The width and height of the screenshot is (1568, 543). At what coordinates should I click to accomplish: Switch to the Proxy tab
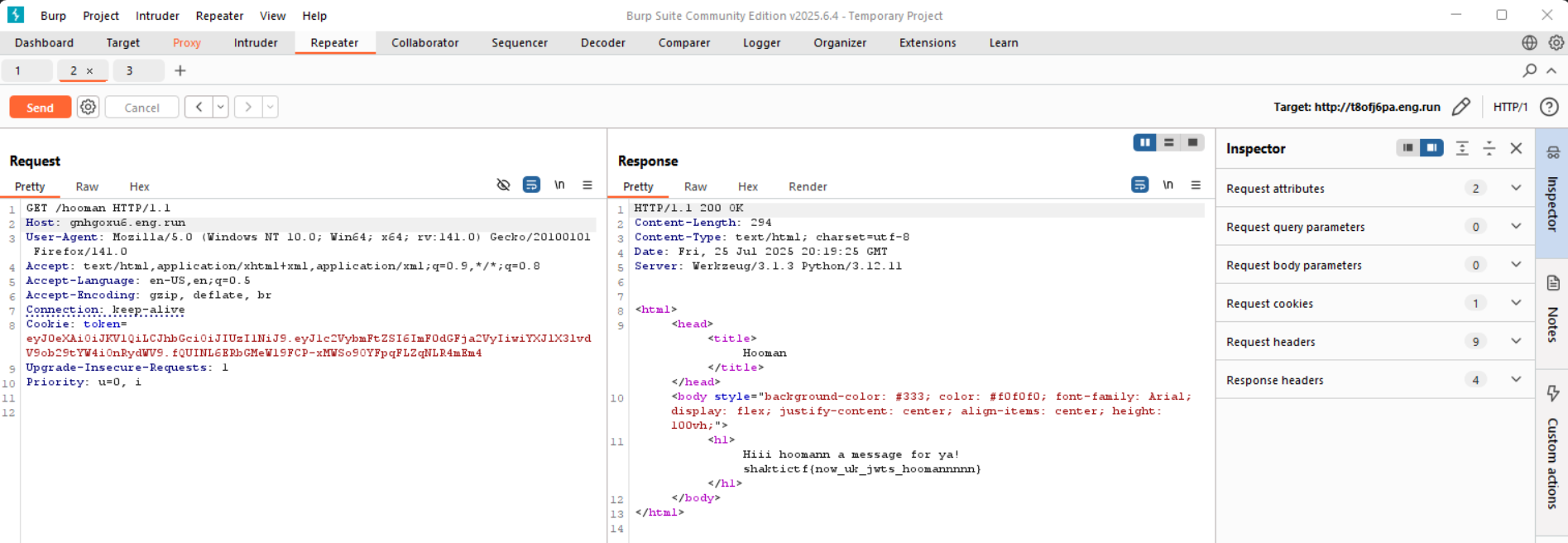187,43
